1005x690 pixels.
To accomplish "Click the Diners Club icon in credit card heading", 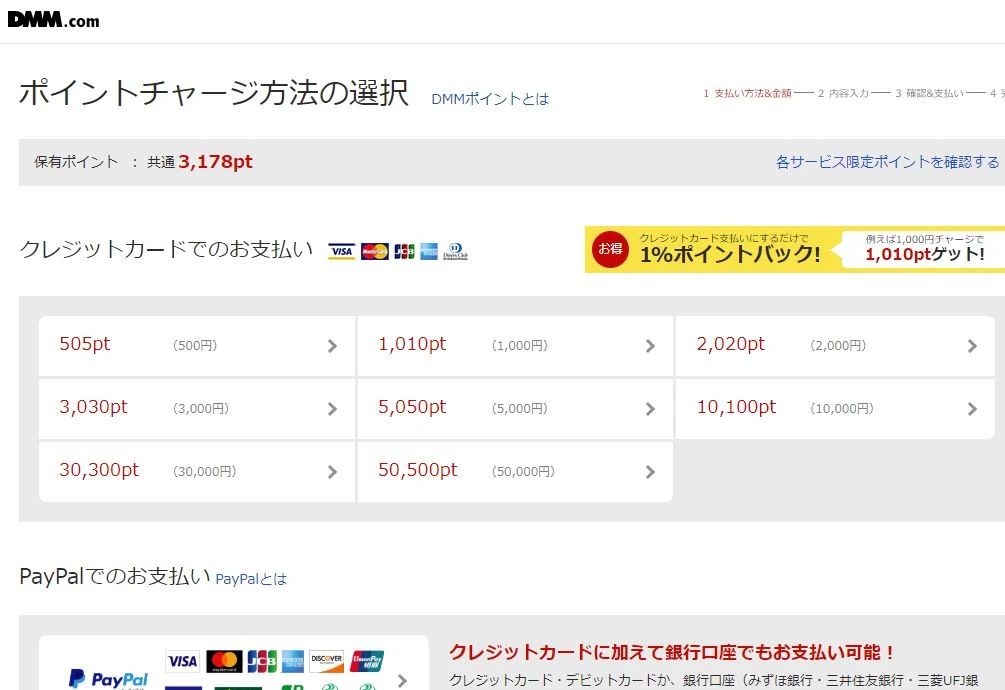I will (456, 251).
